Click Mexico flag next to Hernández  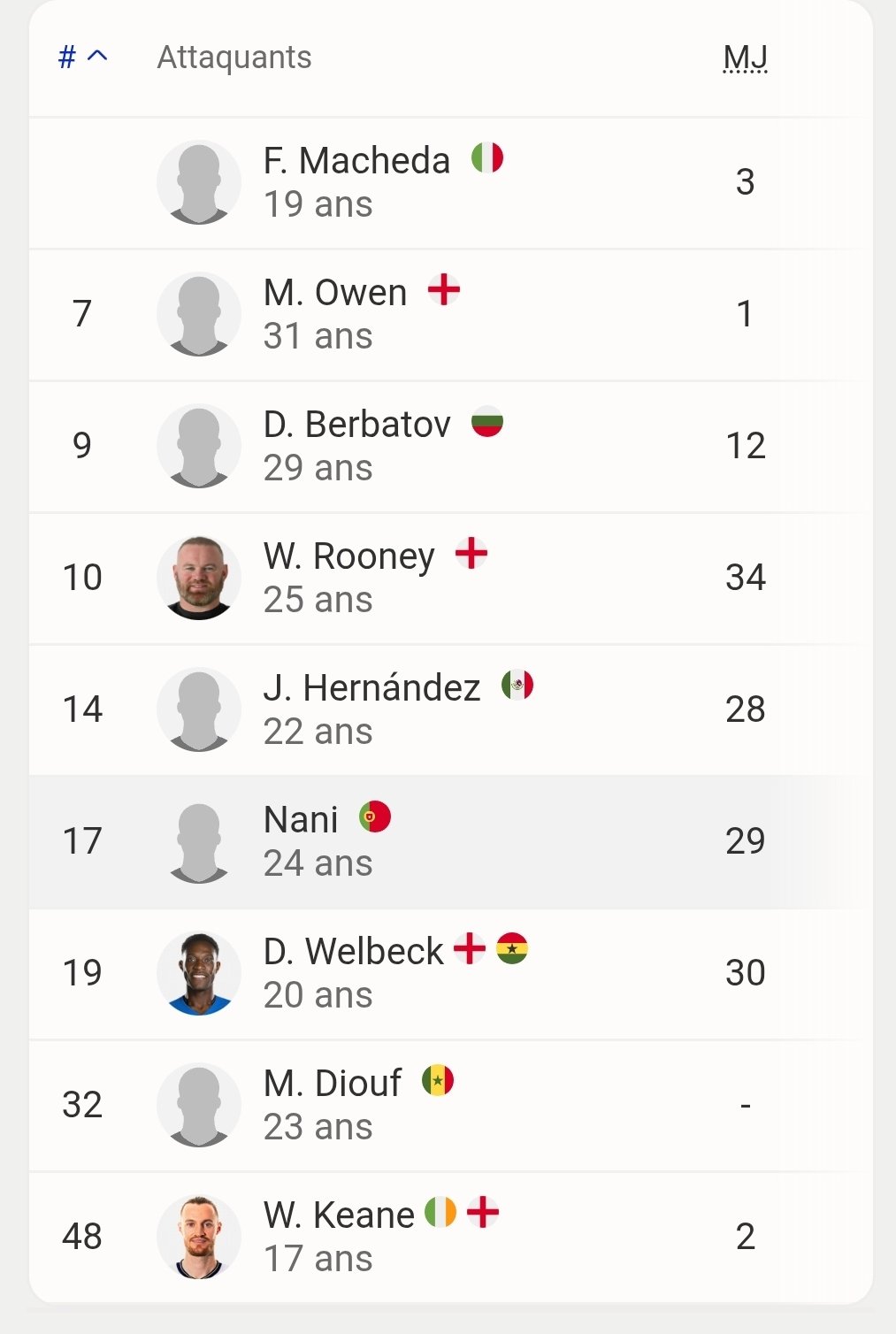pos(517,685)
